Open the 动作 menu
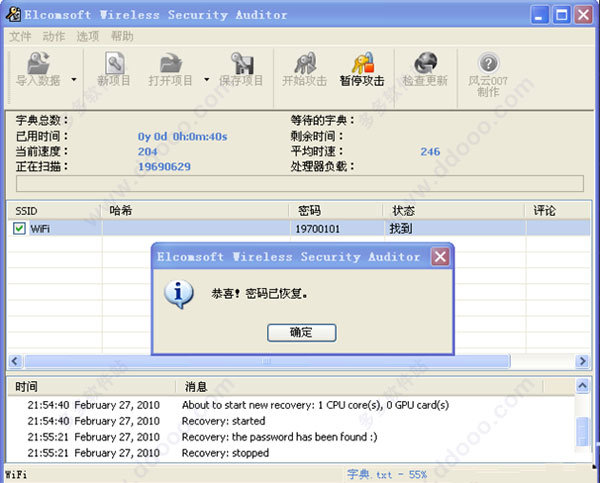This screenshot has height=483, width=600. [54, 36]
